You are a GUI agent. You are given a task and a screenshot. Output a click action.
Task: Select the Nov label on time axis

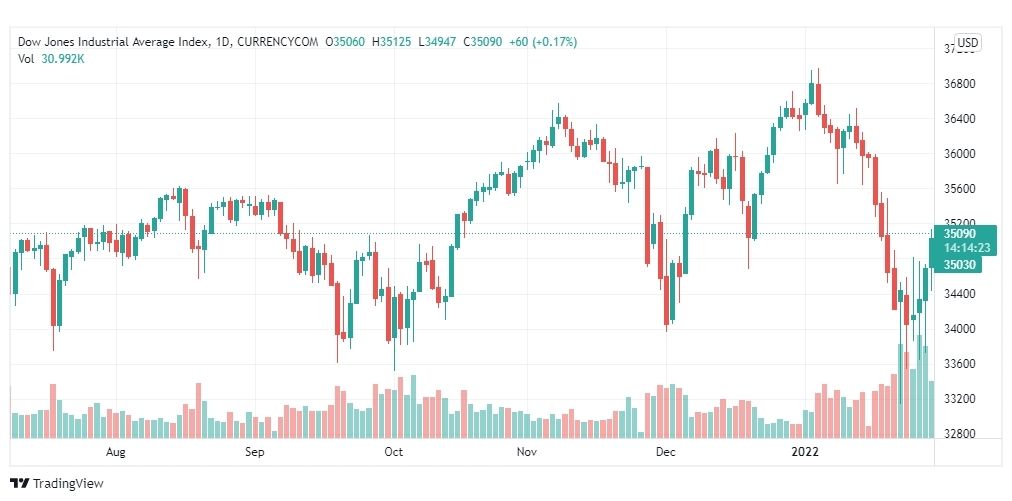point(527,452)
